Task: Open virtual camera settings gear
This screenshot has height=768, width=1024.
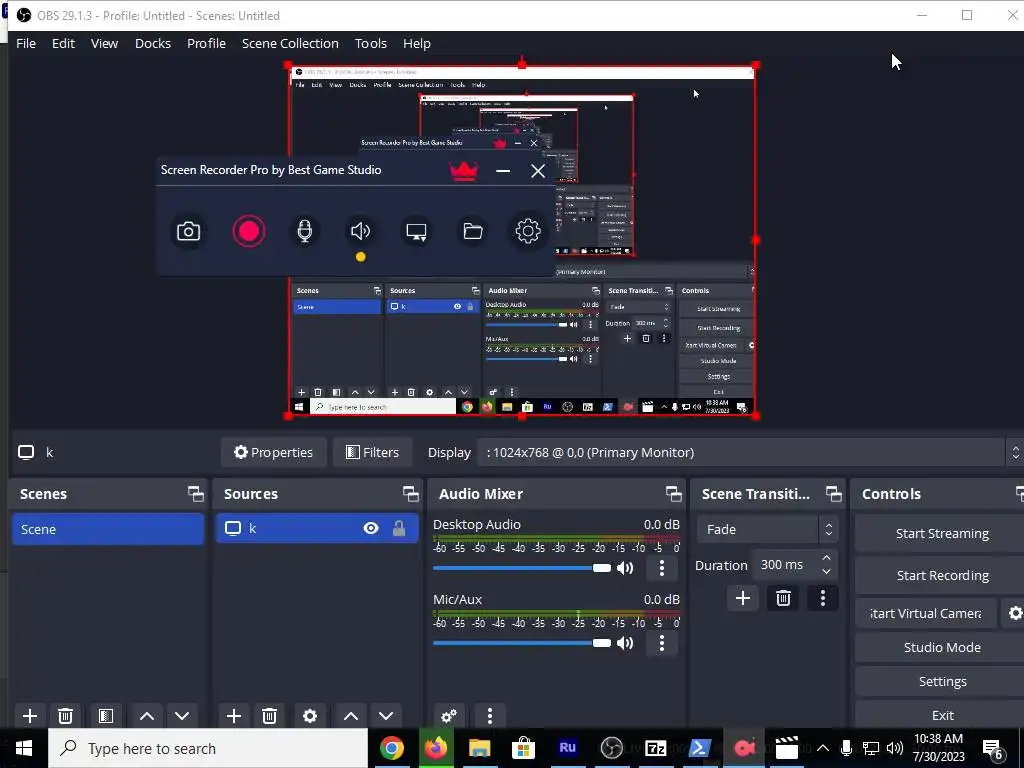Action: coord(1014,613)
